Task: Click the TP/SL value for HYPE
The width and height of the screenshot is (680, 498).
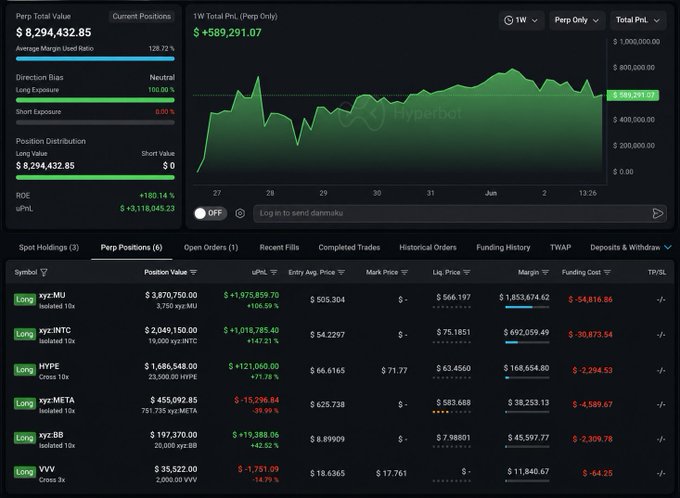Action: click(x=661, y=370)
